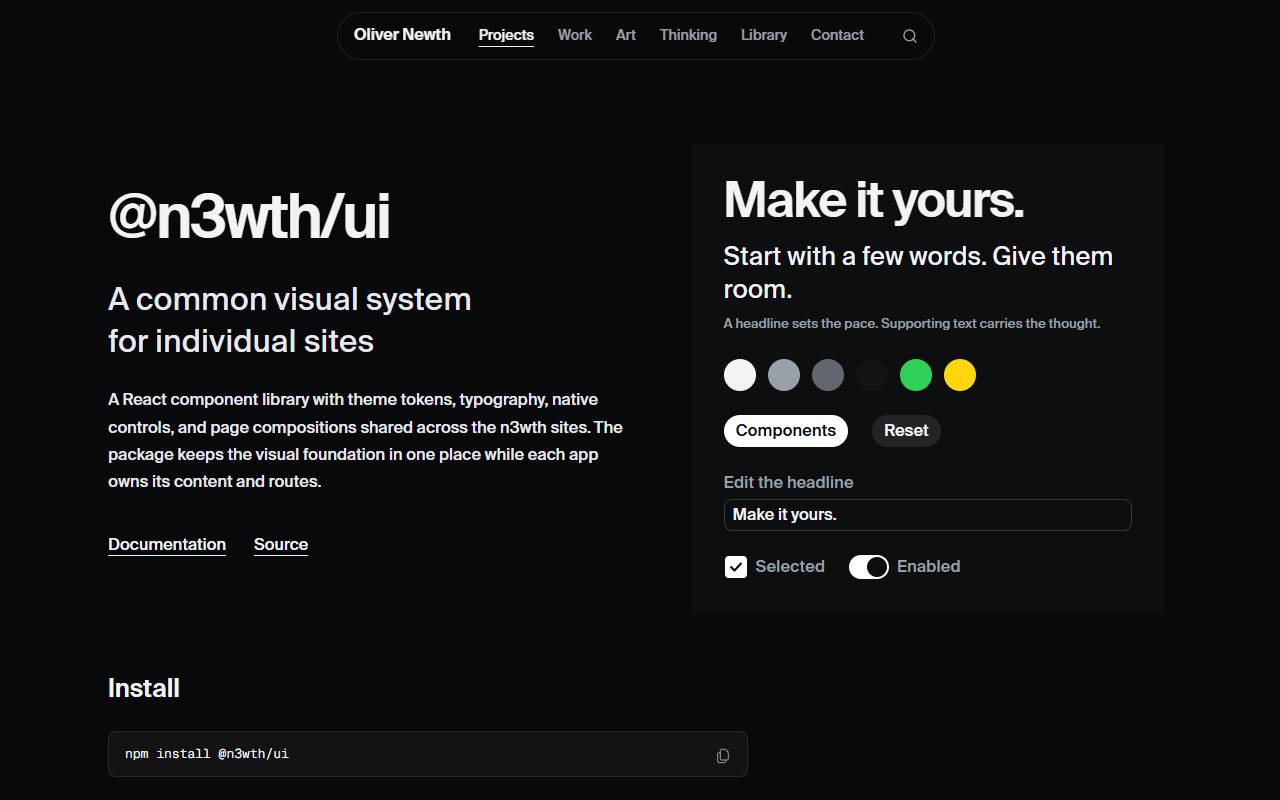
Task: Click the Components button
Action: [x=786, y=431]
